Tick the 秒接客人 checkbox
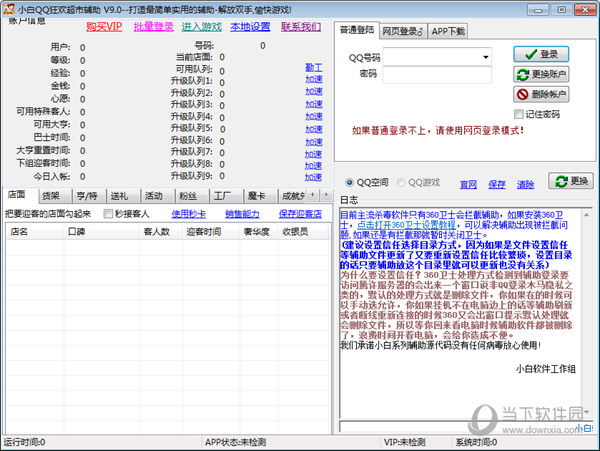This screenshot has height=451, width=600. tap(108, 213)
